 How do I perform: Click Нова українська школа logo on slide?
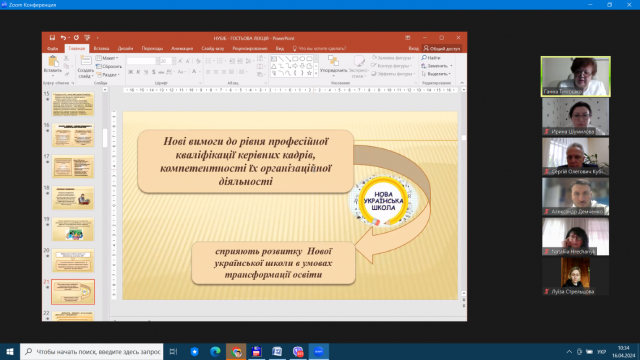click(383, 201)
